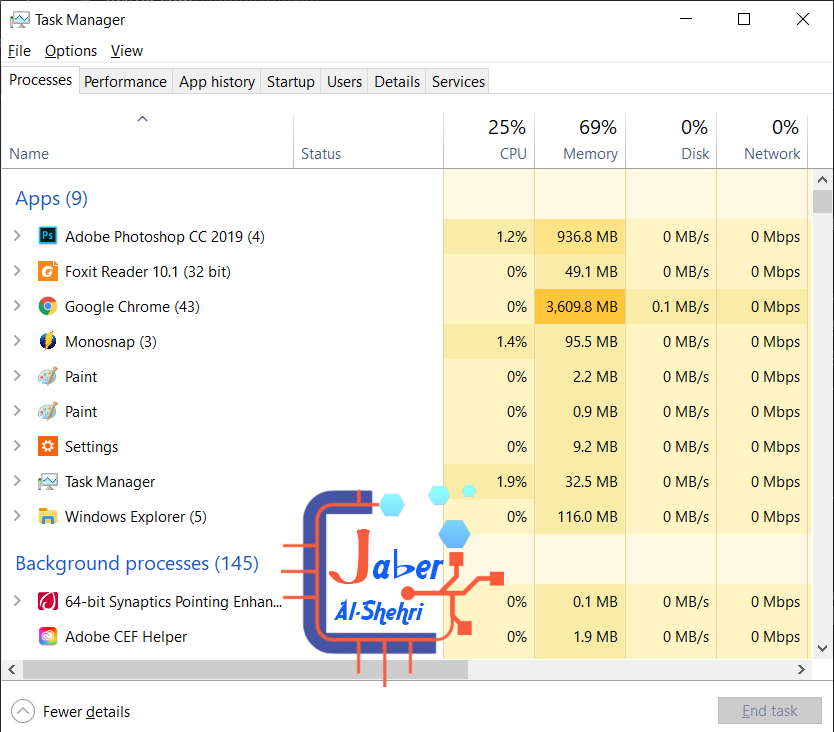This screenshot has width=834, height=732.
Task: Click the horizontal scrollbar right arrow
Action: 801,670
